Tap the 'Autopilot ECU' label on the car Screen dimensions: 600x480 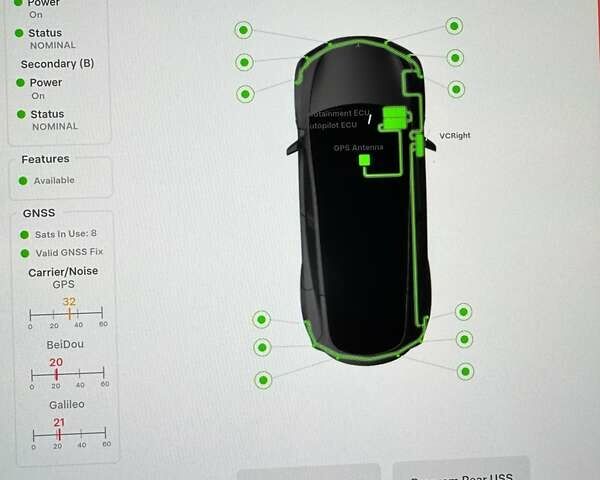click(333, 126)
